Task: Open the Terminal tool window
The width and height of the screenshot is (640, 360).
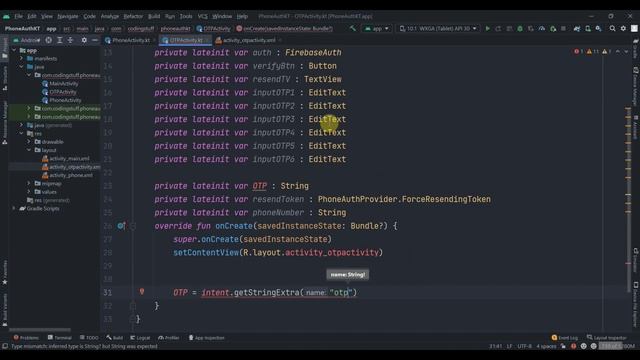Action: (60, 338)
